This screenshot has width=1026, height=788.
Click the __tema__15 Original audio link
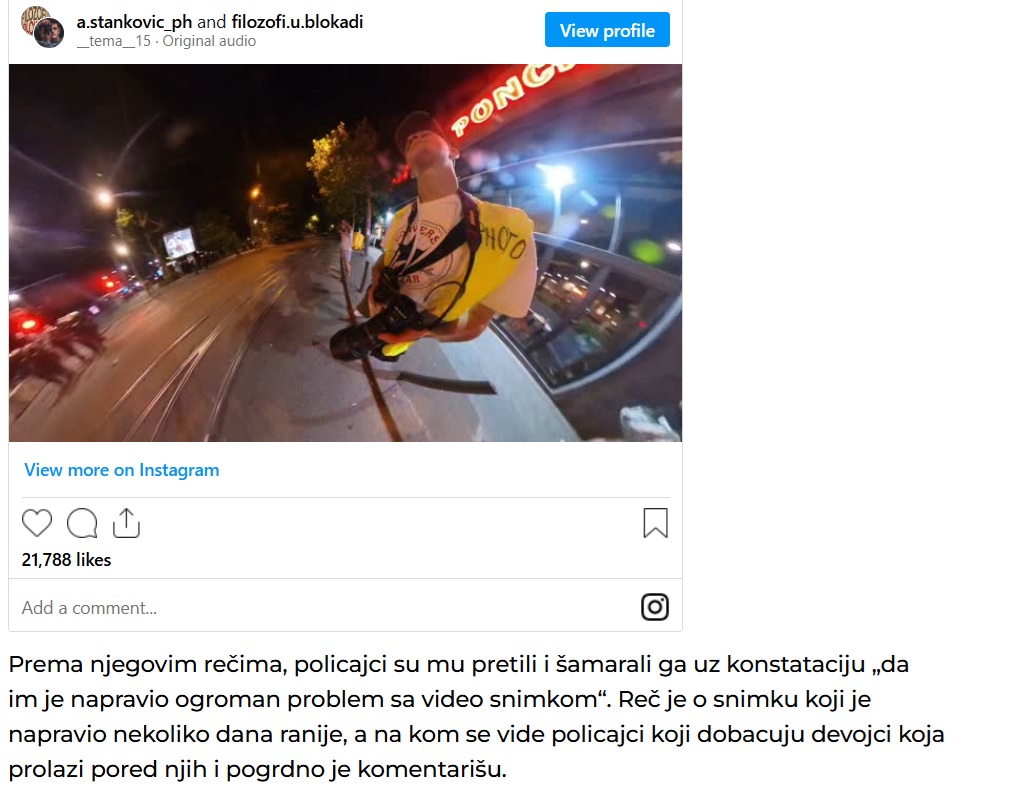(x=166, y=41)
